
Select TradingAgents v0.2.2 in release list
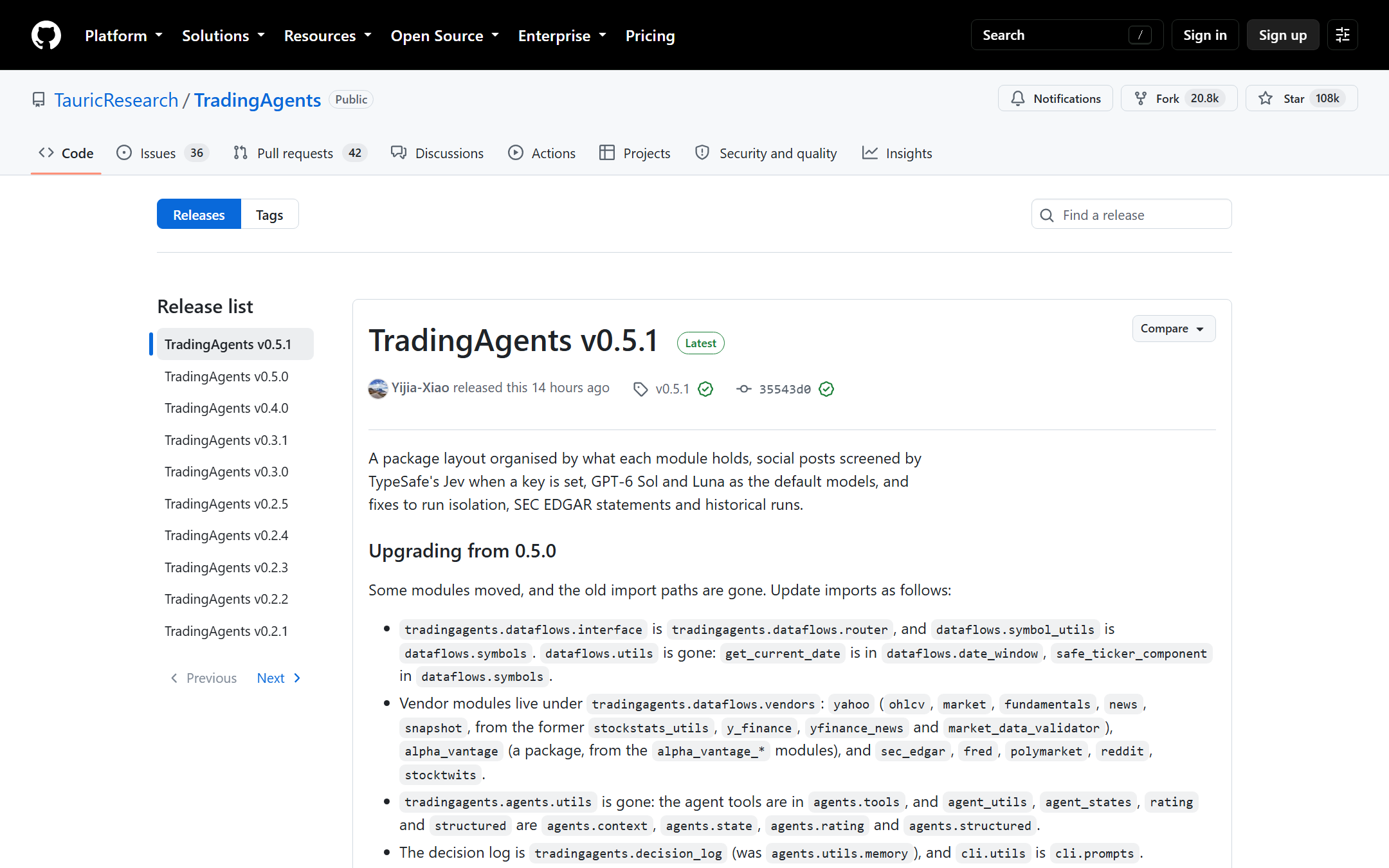(235, 599)
